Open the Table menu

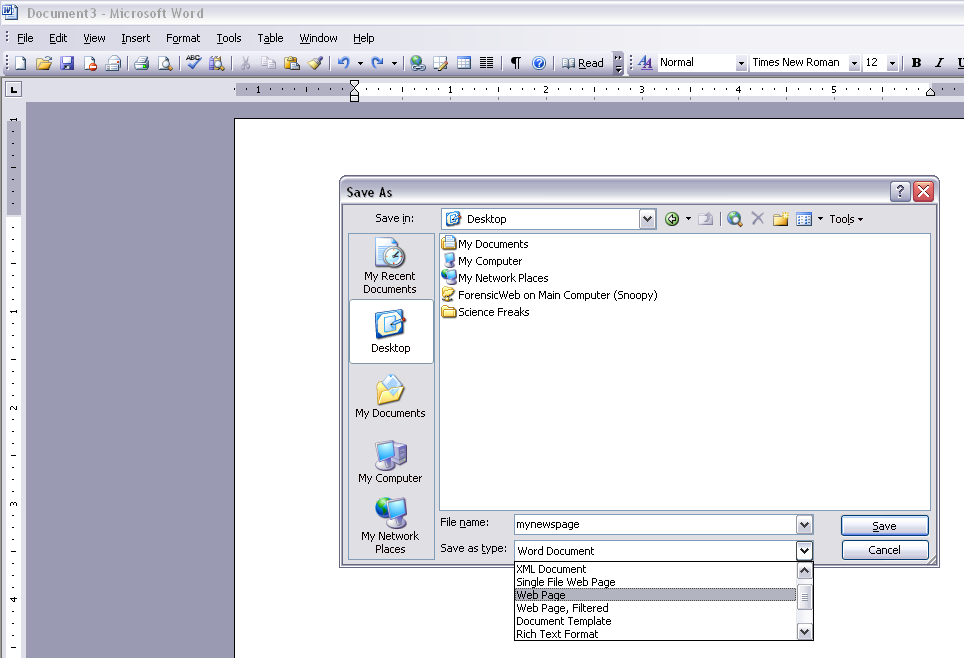pos(270,38)
